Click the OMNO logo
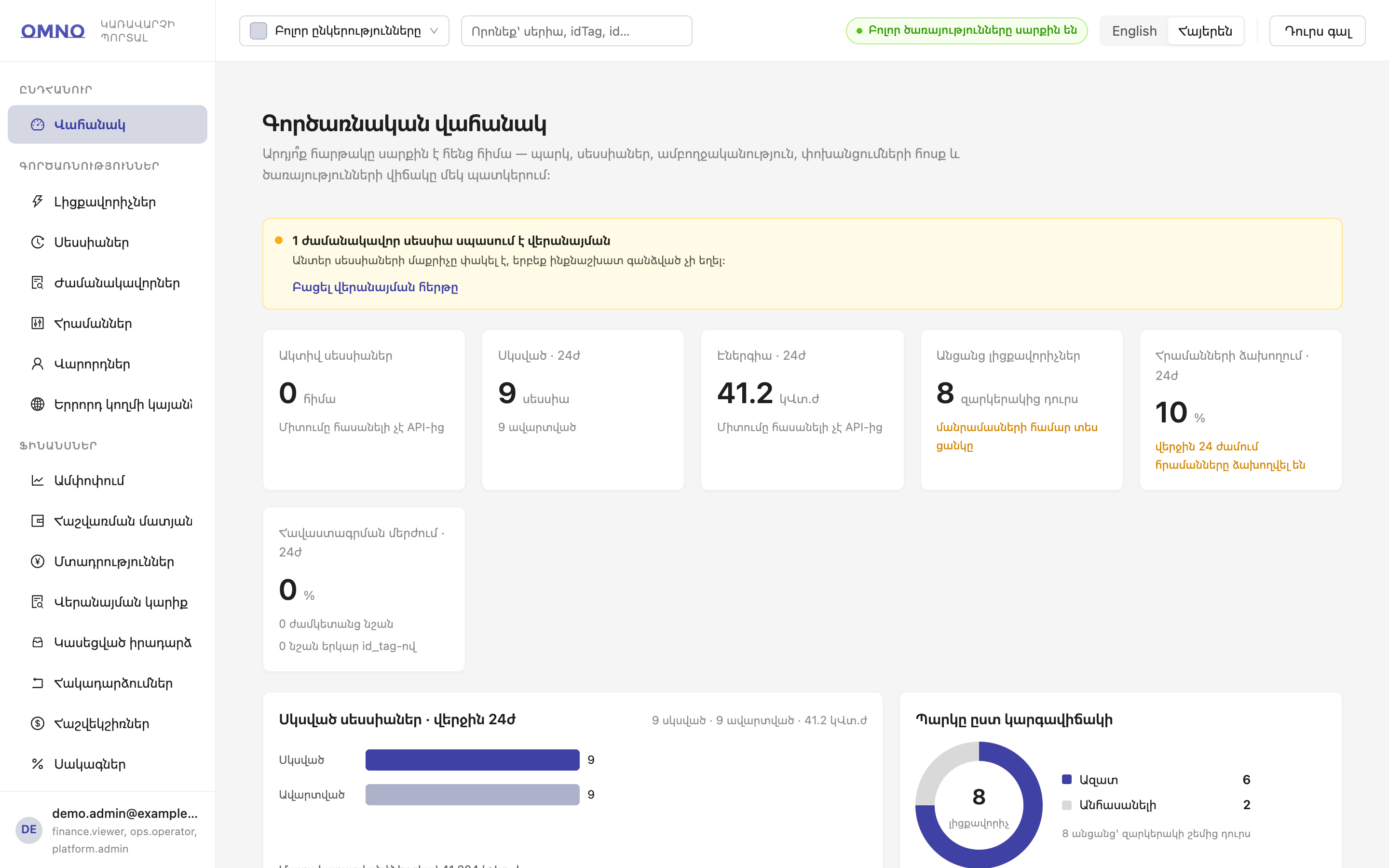 point(53,31)
